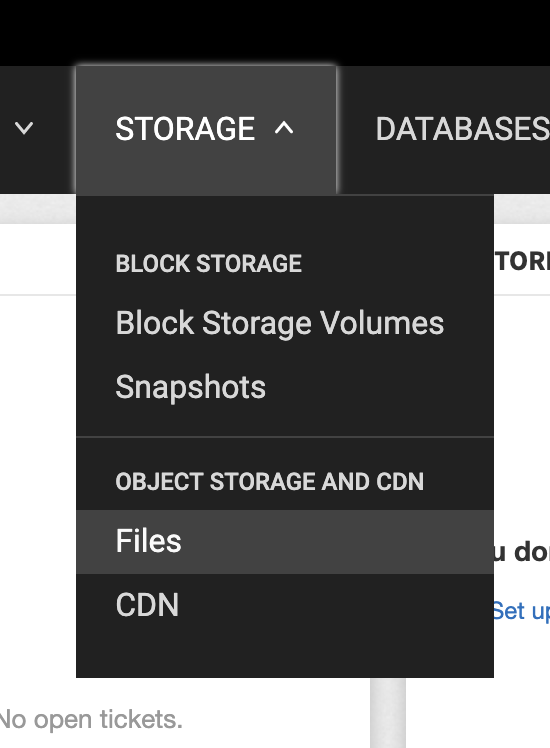The image size is (550, 748).
Task: Click the BLOCK STORAGE section heading
Action: coord(208,263)
